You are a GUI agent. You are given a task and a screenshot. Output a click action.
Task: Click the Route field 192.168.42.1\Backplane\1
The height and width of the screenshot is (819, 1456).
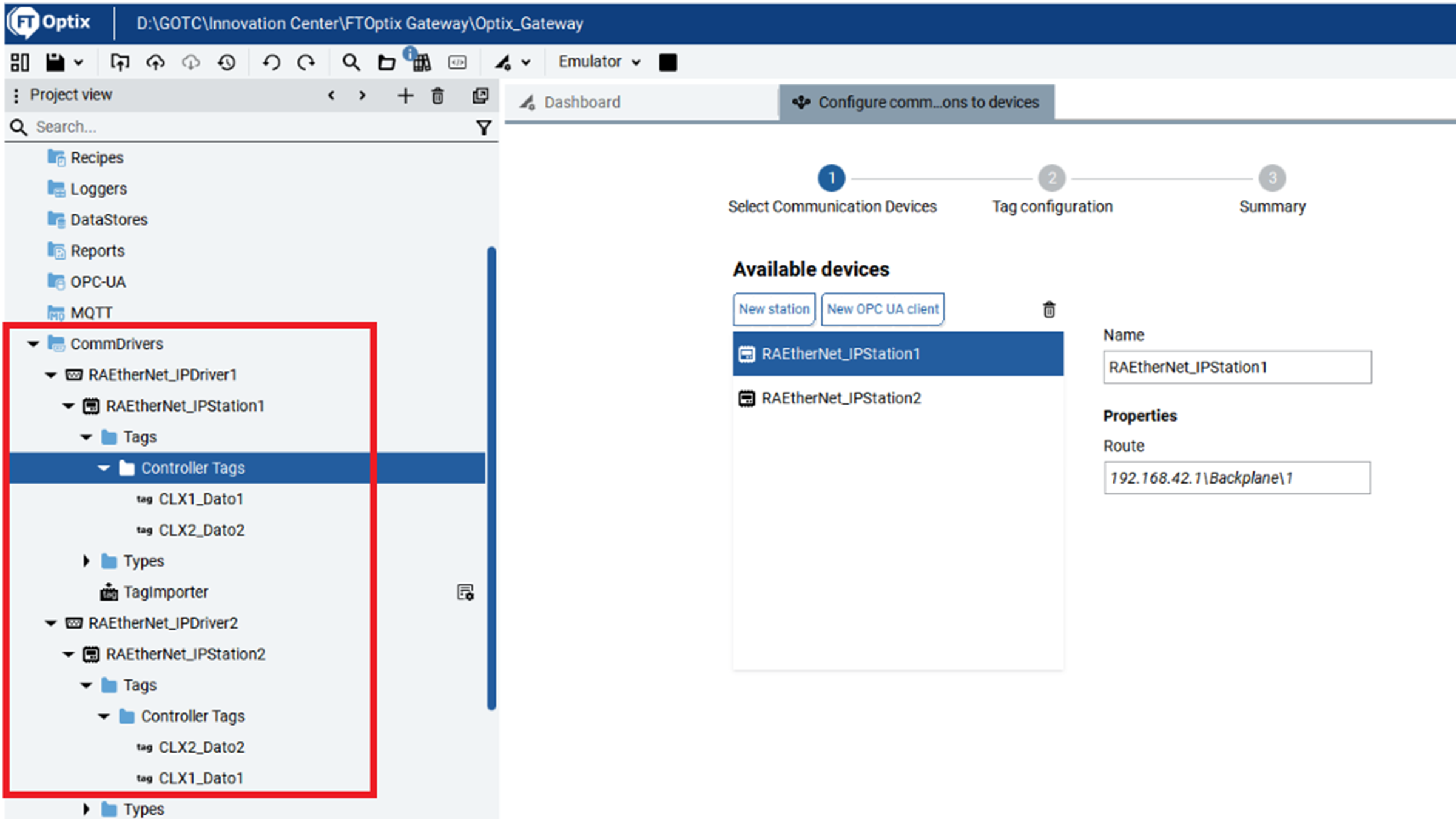point(1237,478)
